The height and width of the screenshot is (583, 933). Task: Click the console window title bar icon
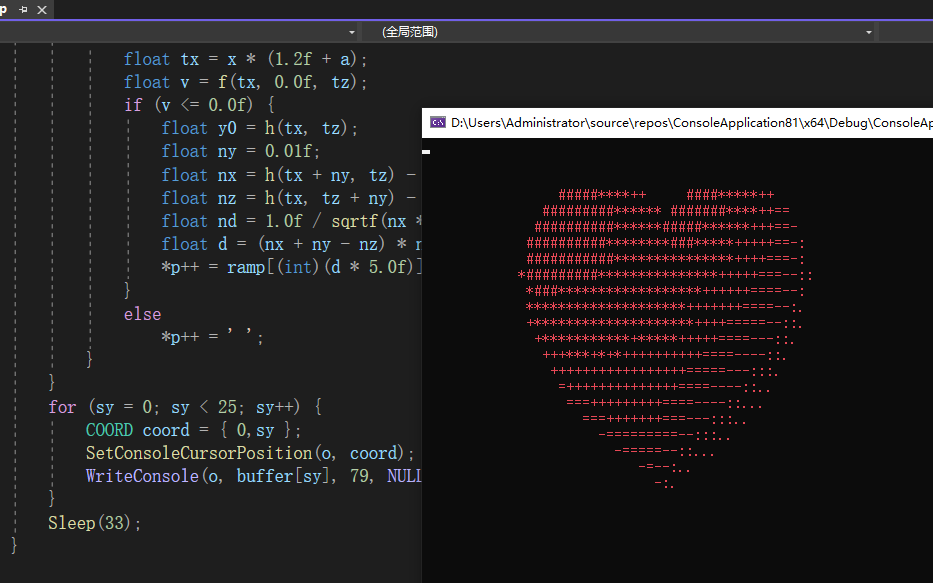[x=437, y=123]
